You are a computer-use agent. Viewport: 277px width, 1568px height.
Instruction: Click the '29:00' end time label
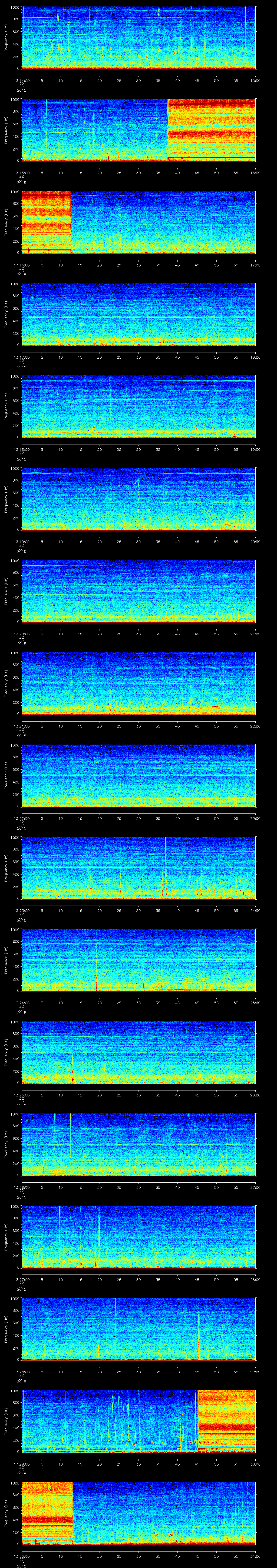point(255,1371)
